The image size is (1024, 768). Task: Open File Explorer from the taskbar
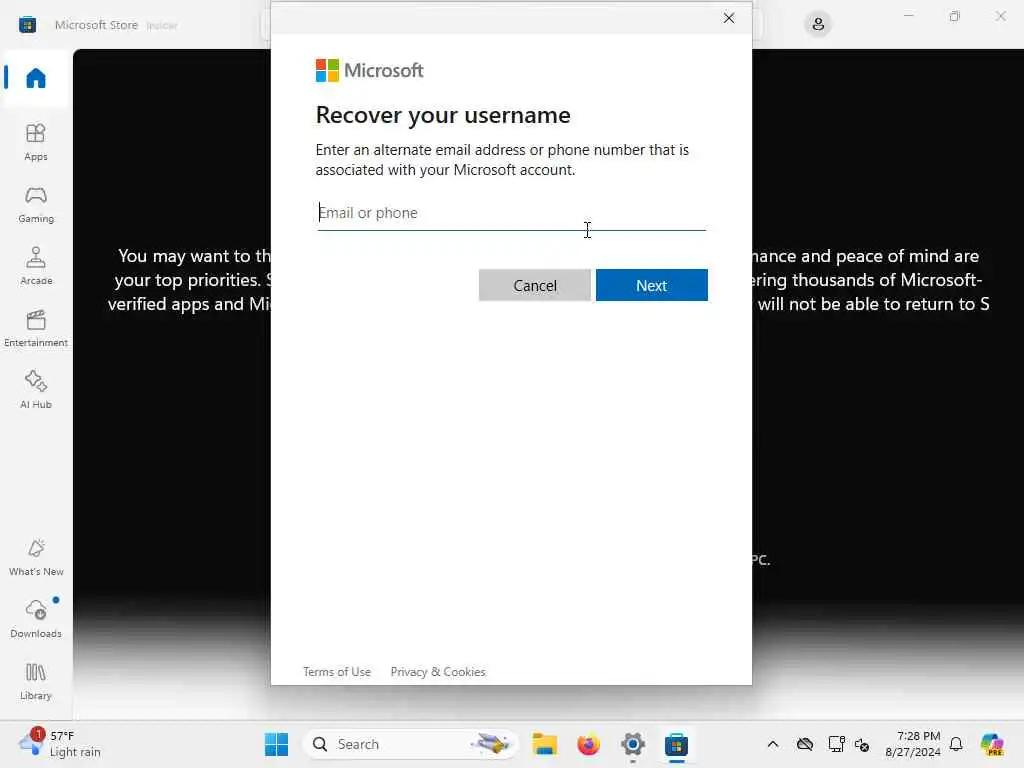pyautogui.click(x=545, y=744)
